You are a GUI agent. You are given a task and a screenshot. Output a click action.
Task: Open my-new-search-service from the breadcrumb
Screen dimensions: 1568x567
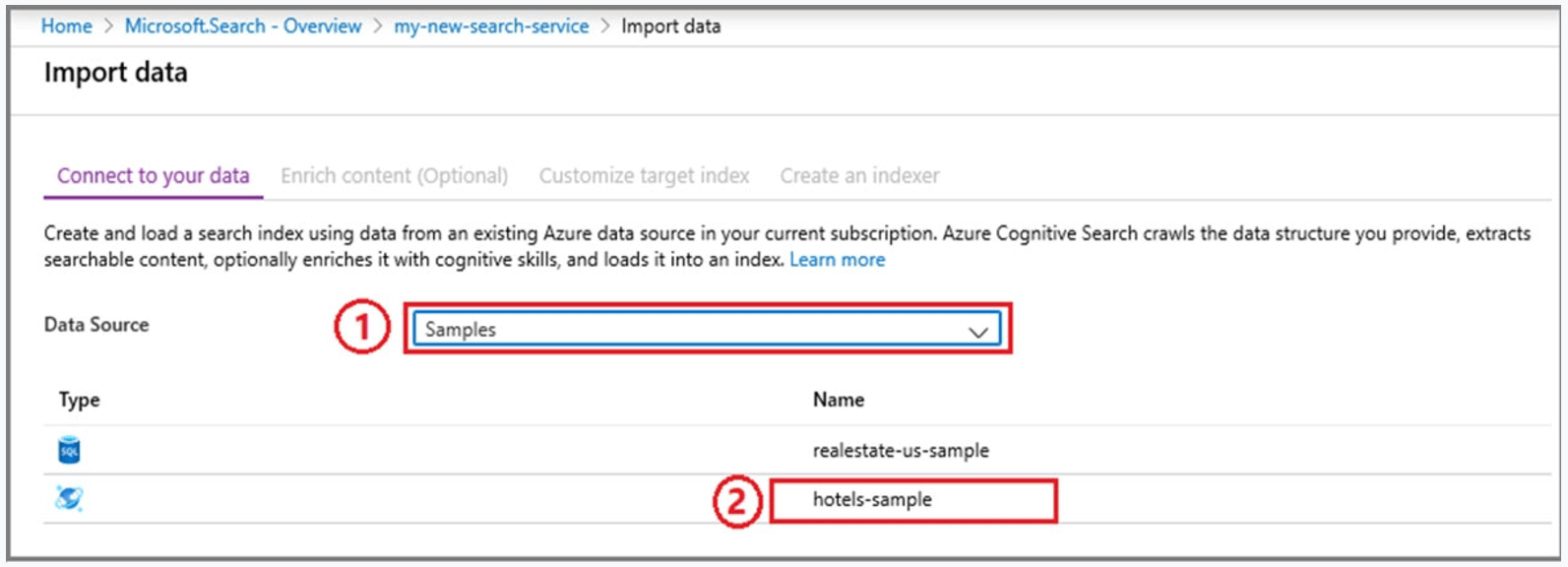[490, 27]
